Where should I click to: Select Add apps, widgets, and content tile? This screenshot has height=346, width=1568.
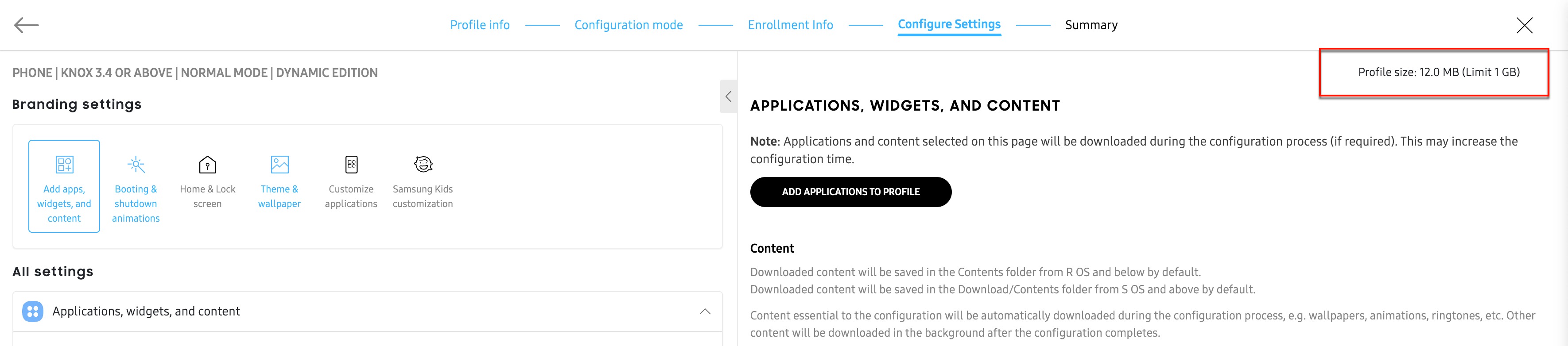coord(64,186)
